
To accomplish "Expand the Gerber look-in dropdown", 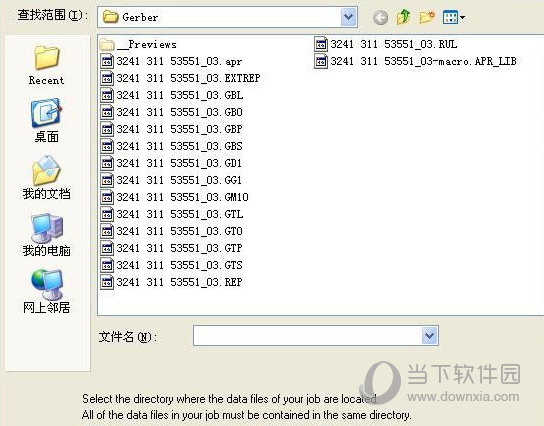I will coord(348,17).
